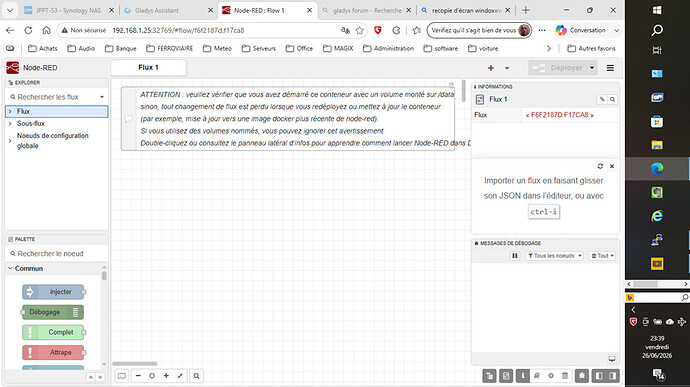Click the flow ID F6F2187D.F17CA8 value
The width and height of the screenshot is (690, 387).
pos(559,115)
